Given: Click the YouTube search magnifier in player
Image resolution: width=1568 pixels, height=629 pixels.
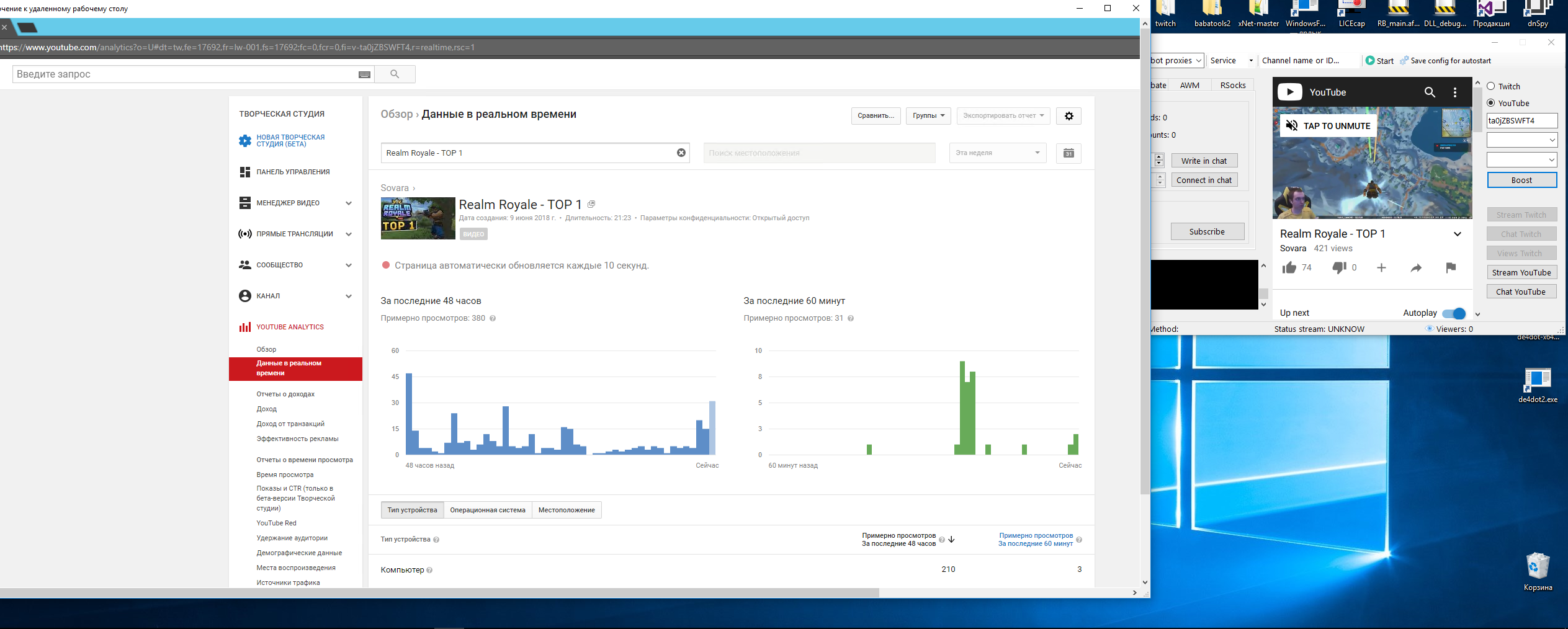Looking at the screenshot, I should 1430,92.
